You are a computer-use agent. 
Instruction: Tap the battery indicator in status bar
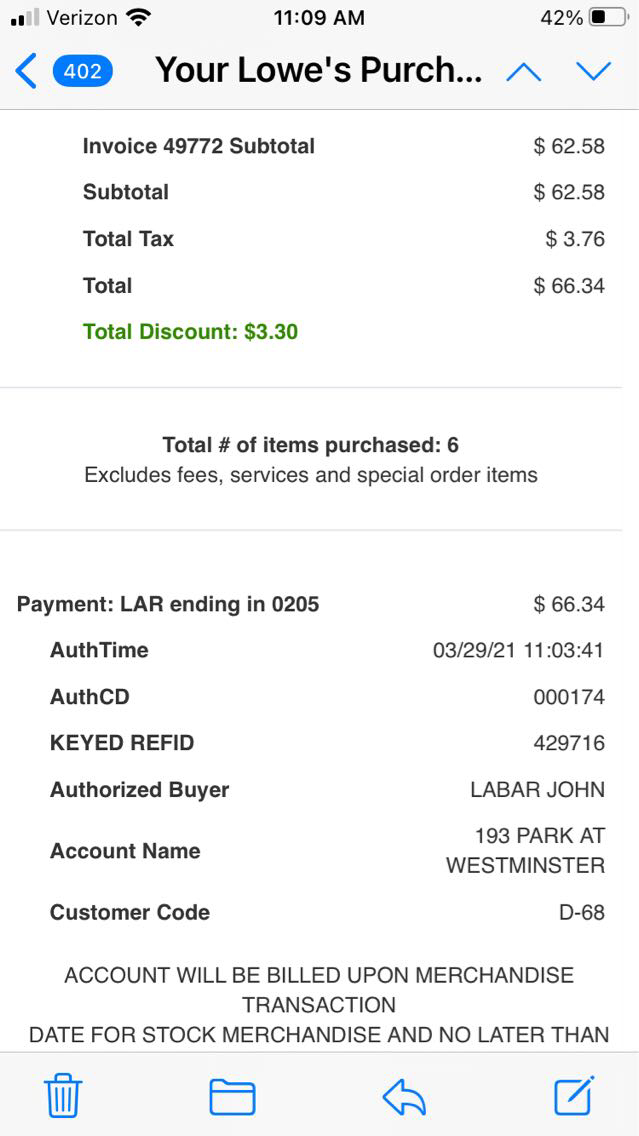click(609, 18)
